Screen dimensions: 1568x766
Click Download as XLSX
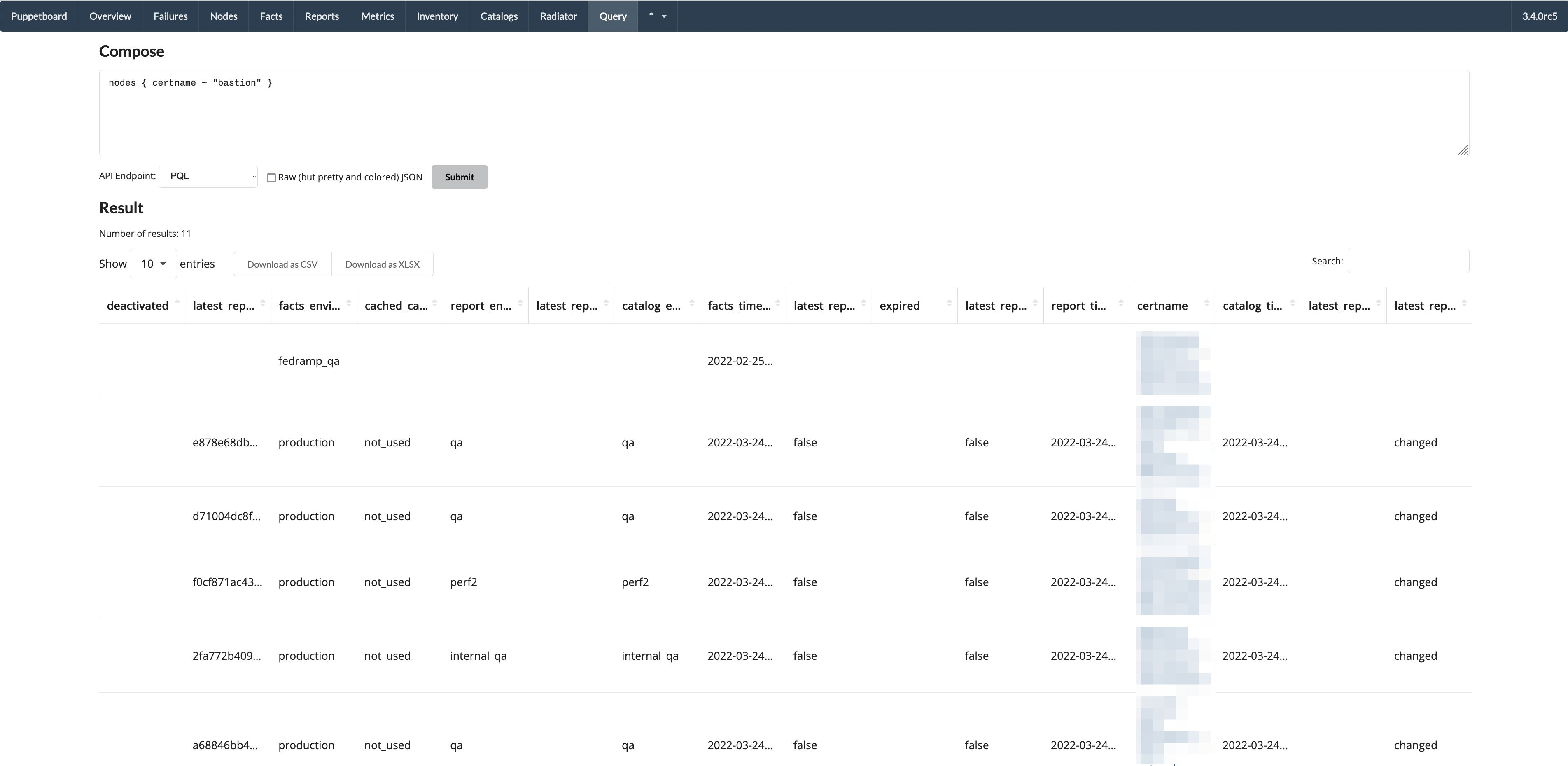(382, 264)
